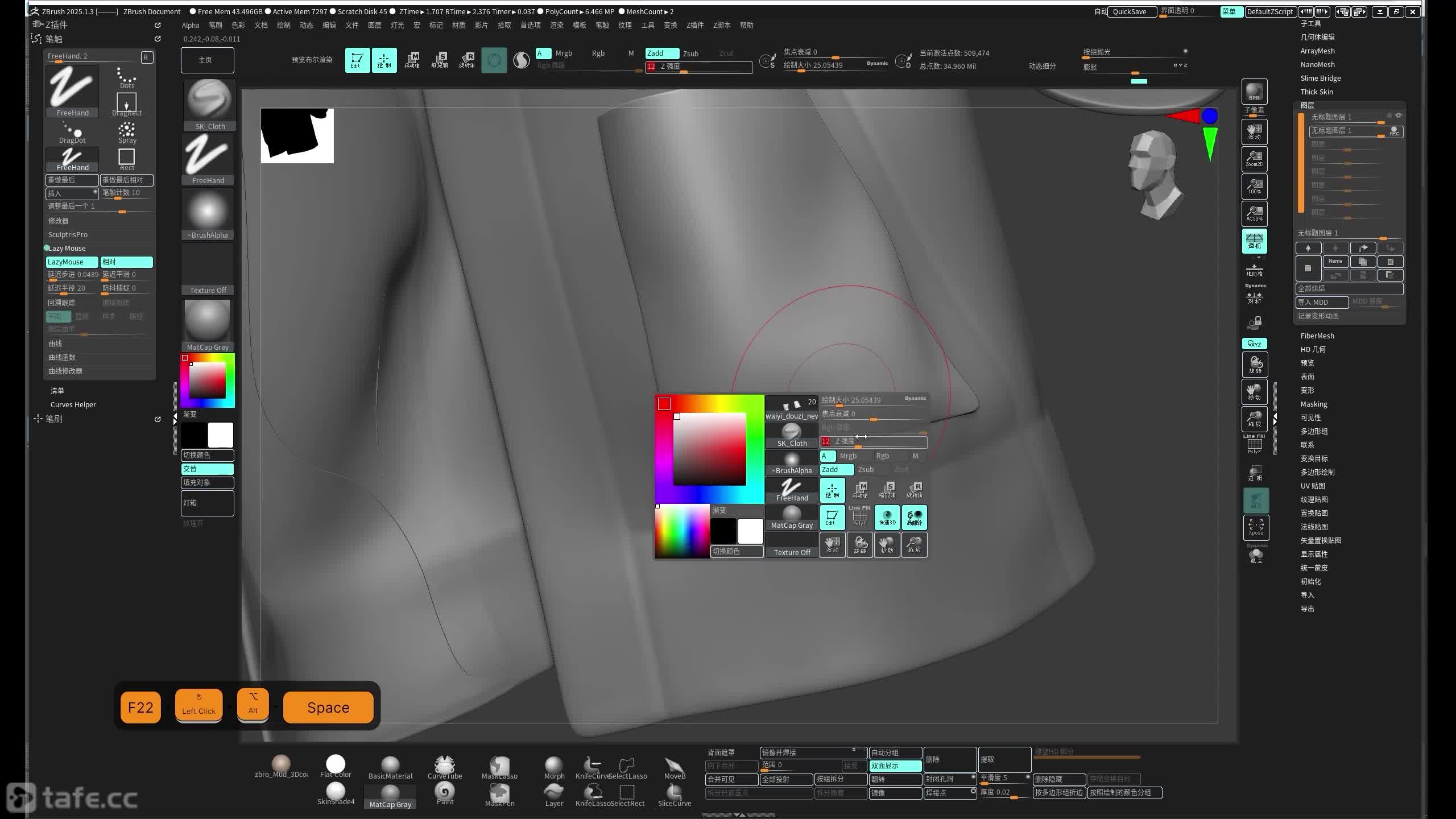Set canvas to 100% actual size
Screen dimensions: 1456x819
[1254, 186]
